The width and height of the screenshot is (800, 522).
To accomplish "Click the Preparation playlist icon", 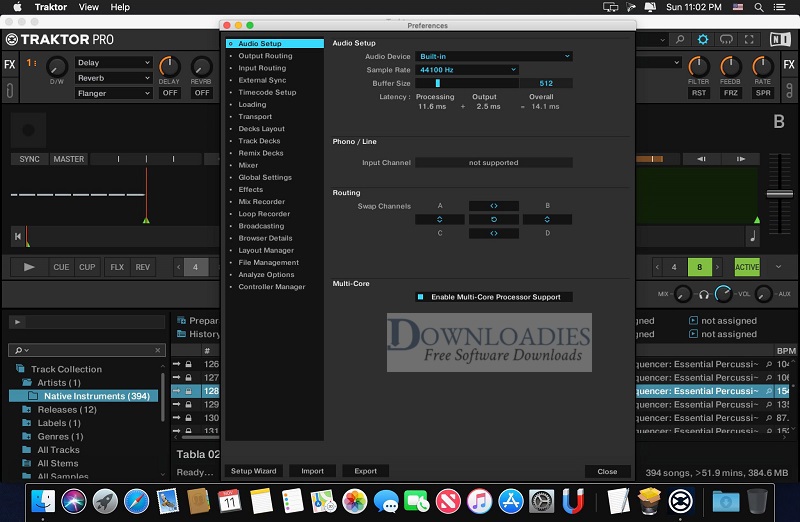I will point(181,320).
